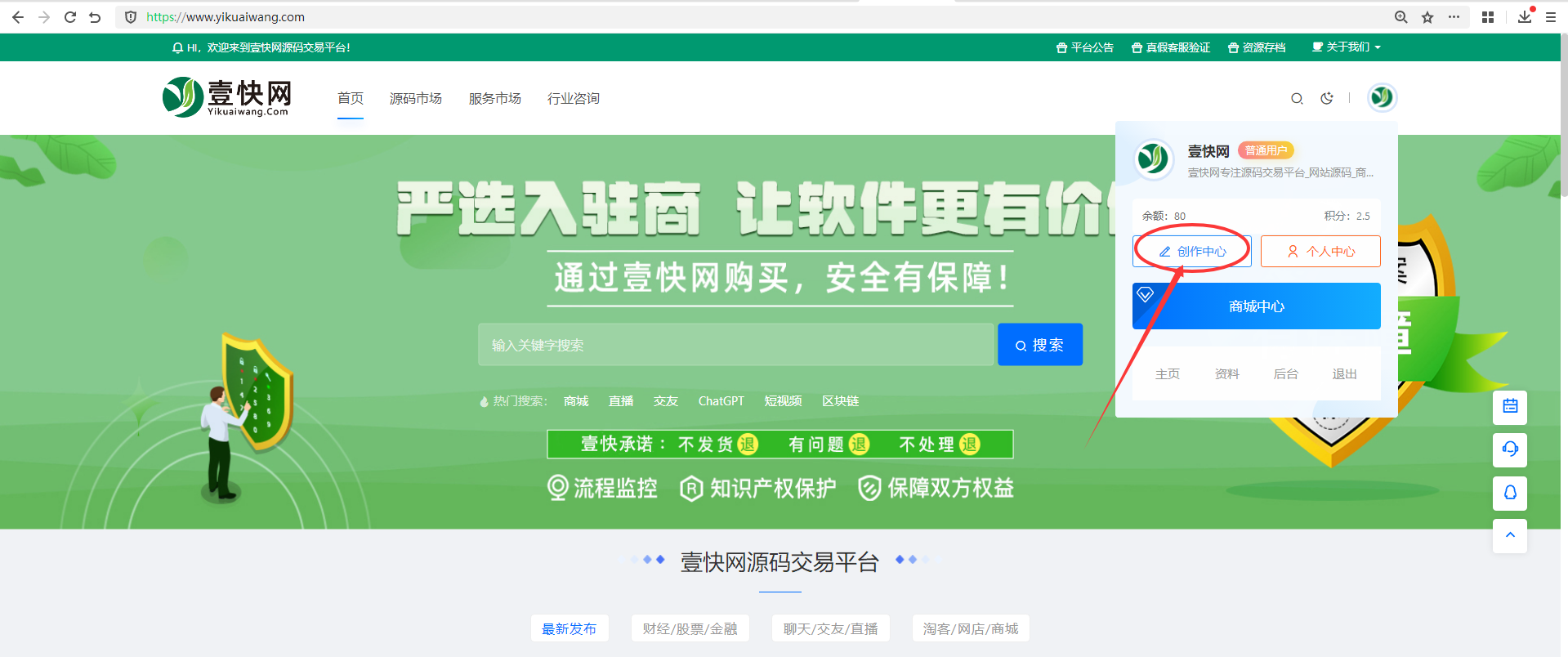This screenshot has width=1568, height=657.
Task: Click 后台 in the user panel
Action: [1286, 373]
